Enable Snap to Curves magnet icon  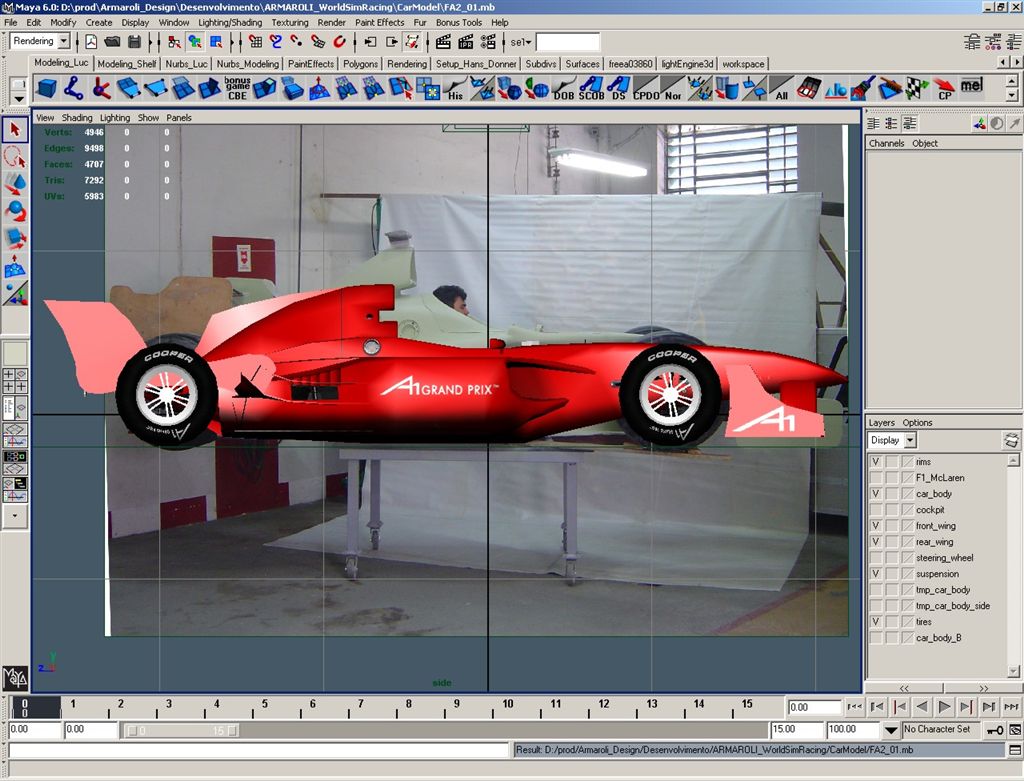click(276, 42)
